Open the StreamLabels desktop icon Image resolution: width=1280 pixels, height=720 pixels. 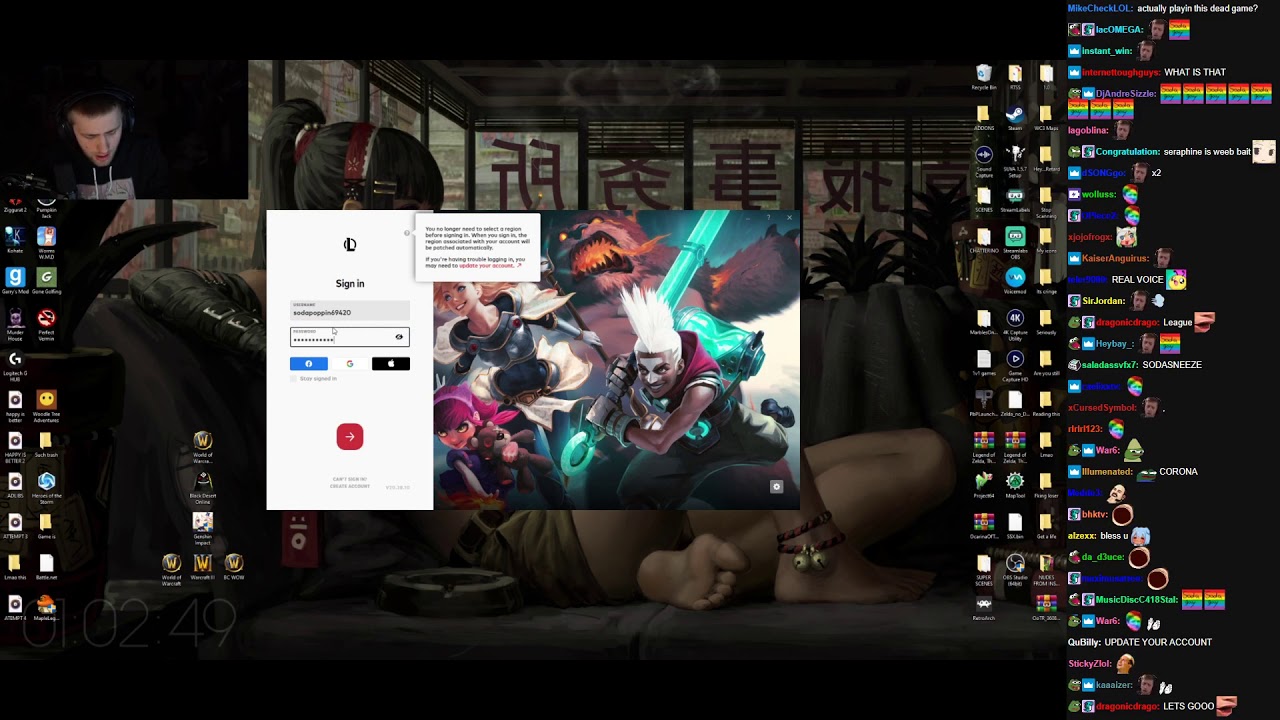point(1015,200)
